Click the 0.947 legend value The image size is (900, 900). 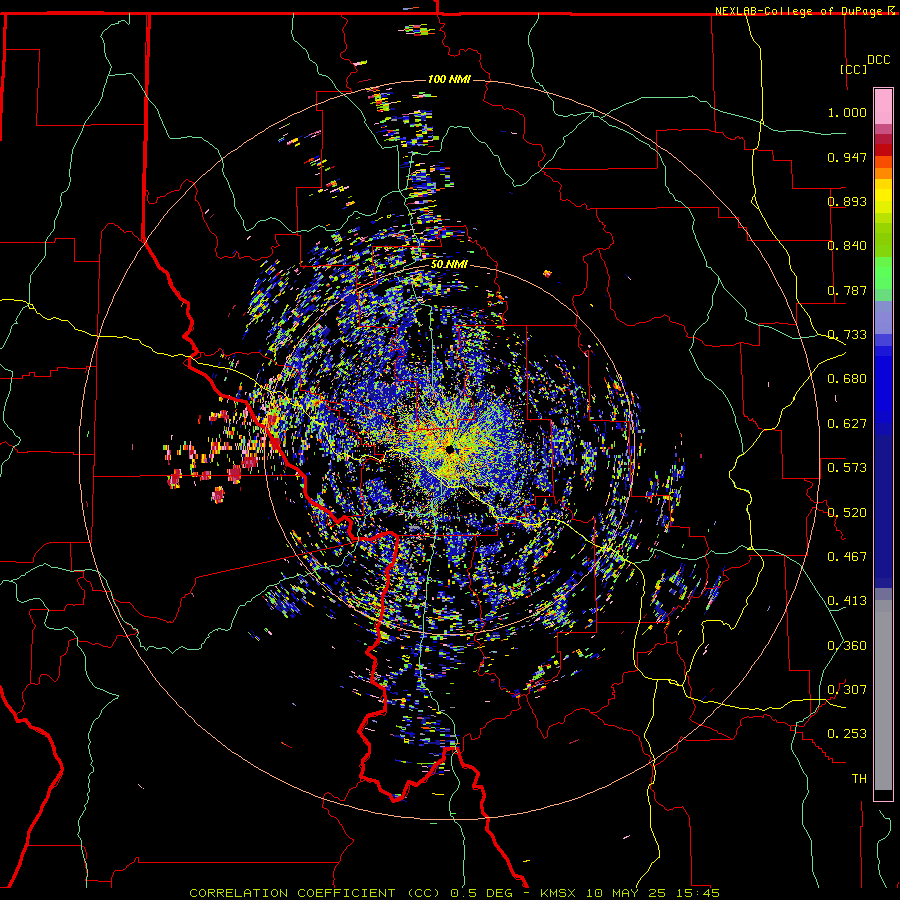point(847,157)
